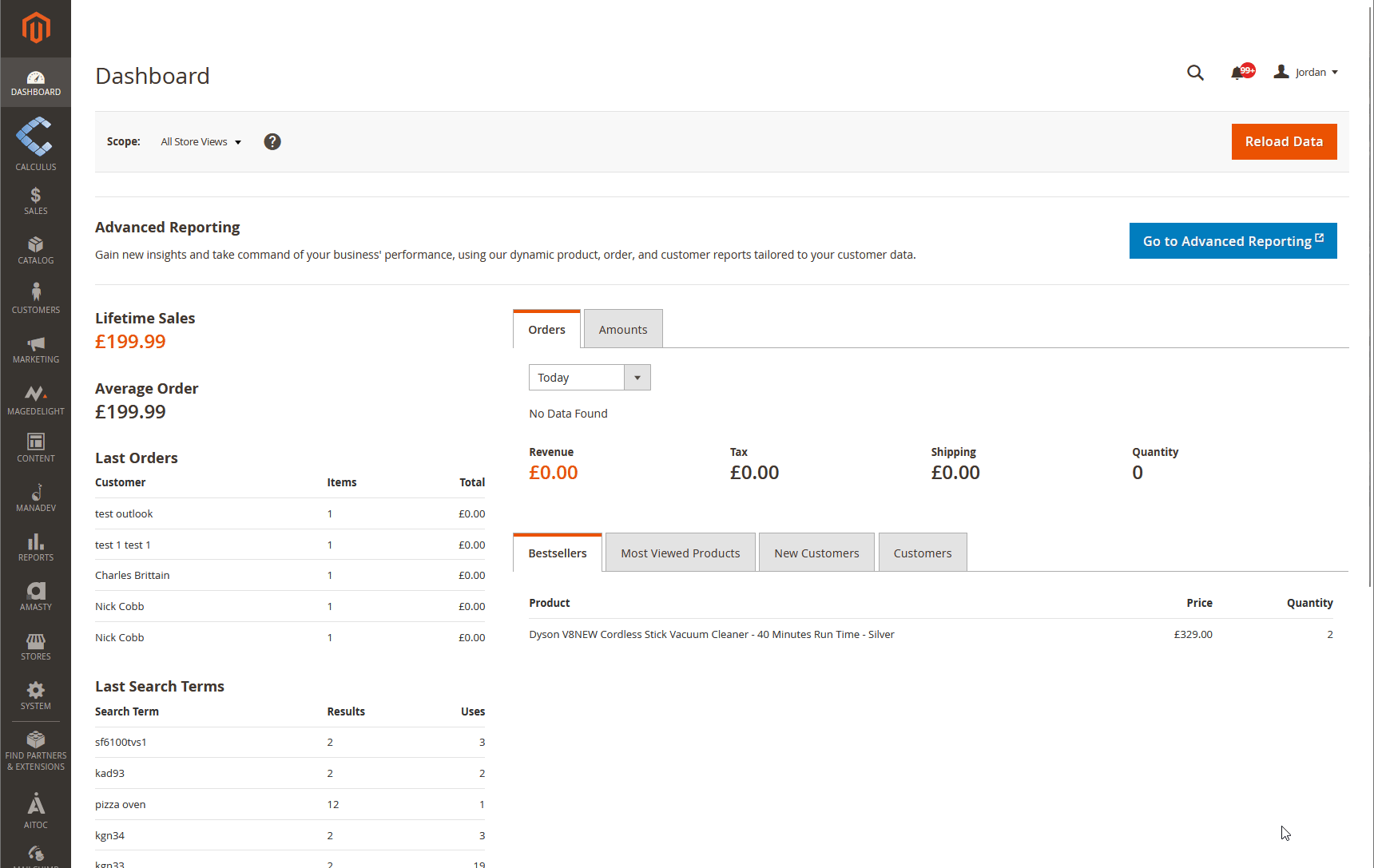Image resolution: width=1374 pixels, height=868 pixels.
Task: Expand the All Store Views scope dropdown
Action: [201, 142]
